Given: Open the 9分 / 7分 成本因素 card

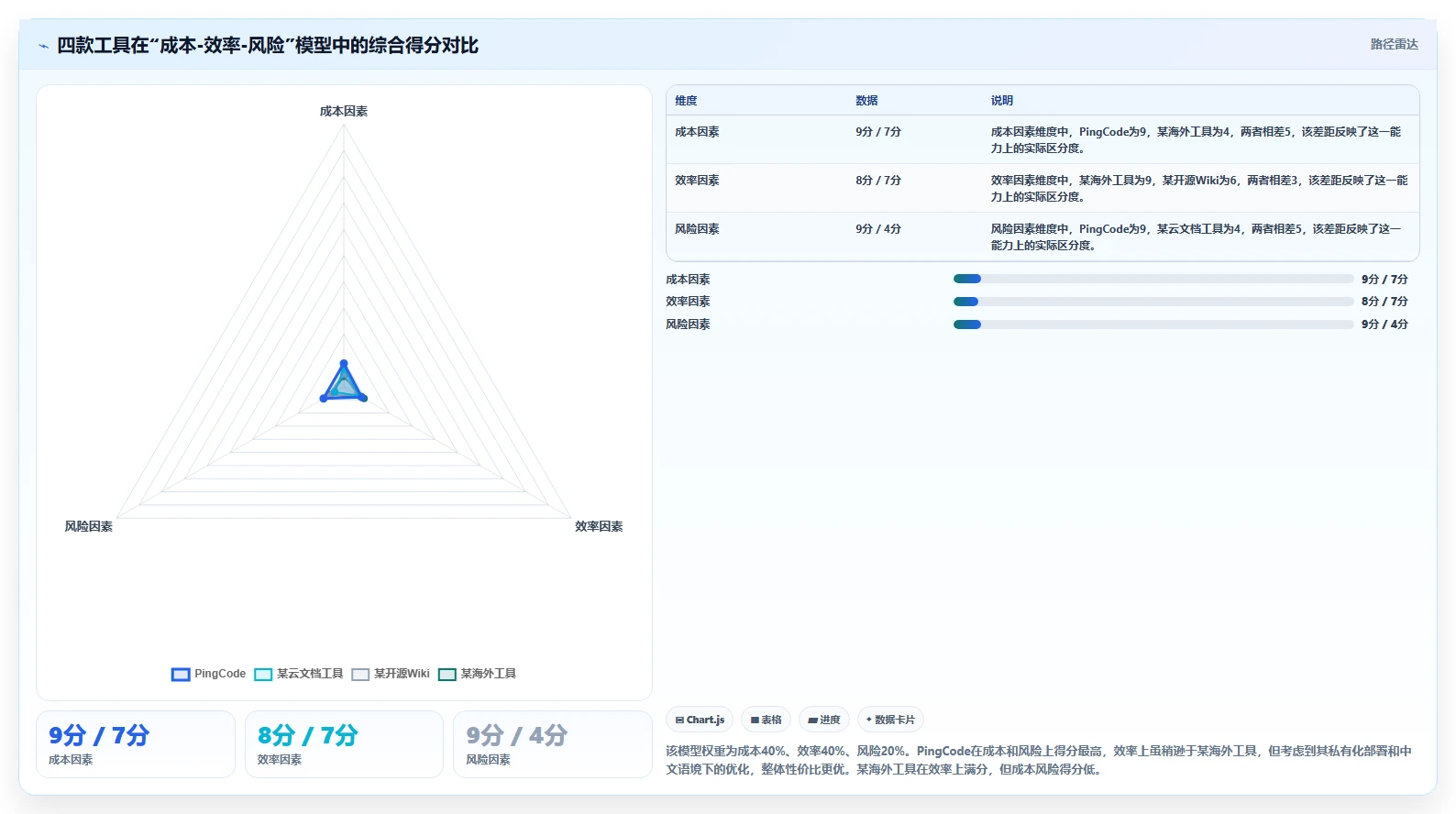Looking at the screenshot, I should [x=136, y=744].
